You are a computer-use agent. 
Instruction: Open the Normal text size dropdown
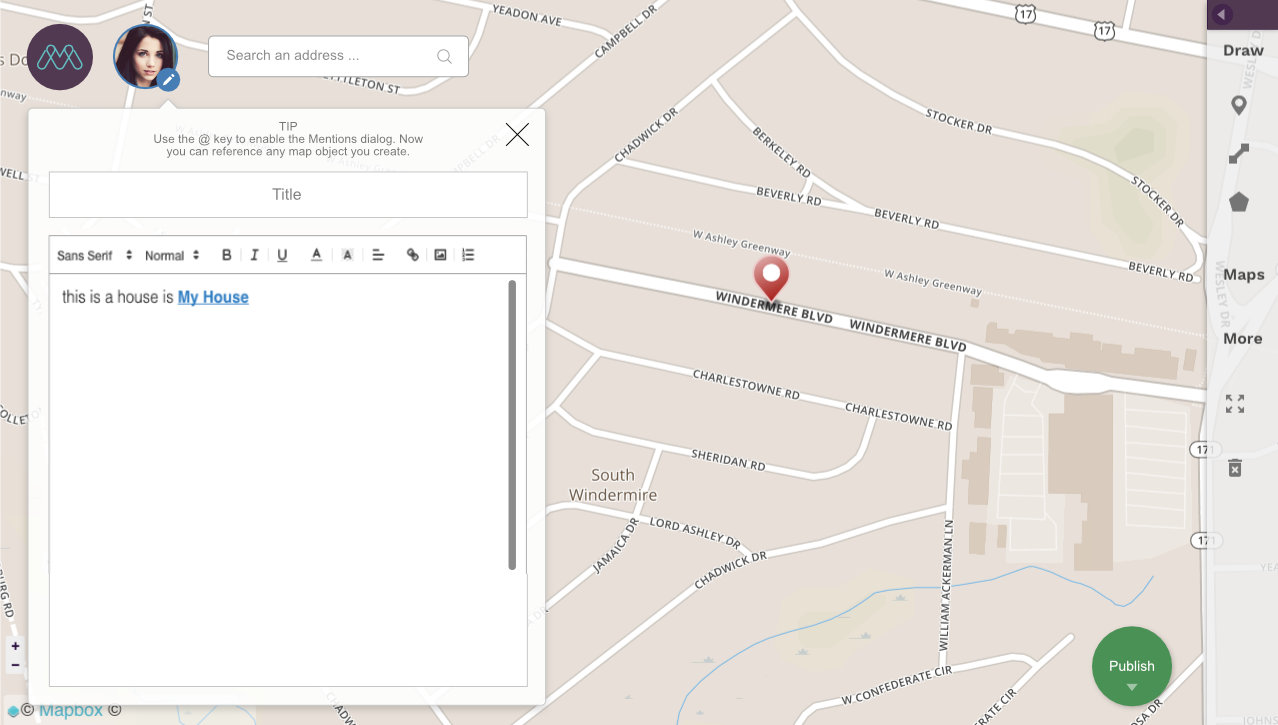click(x=170, y=255)
